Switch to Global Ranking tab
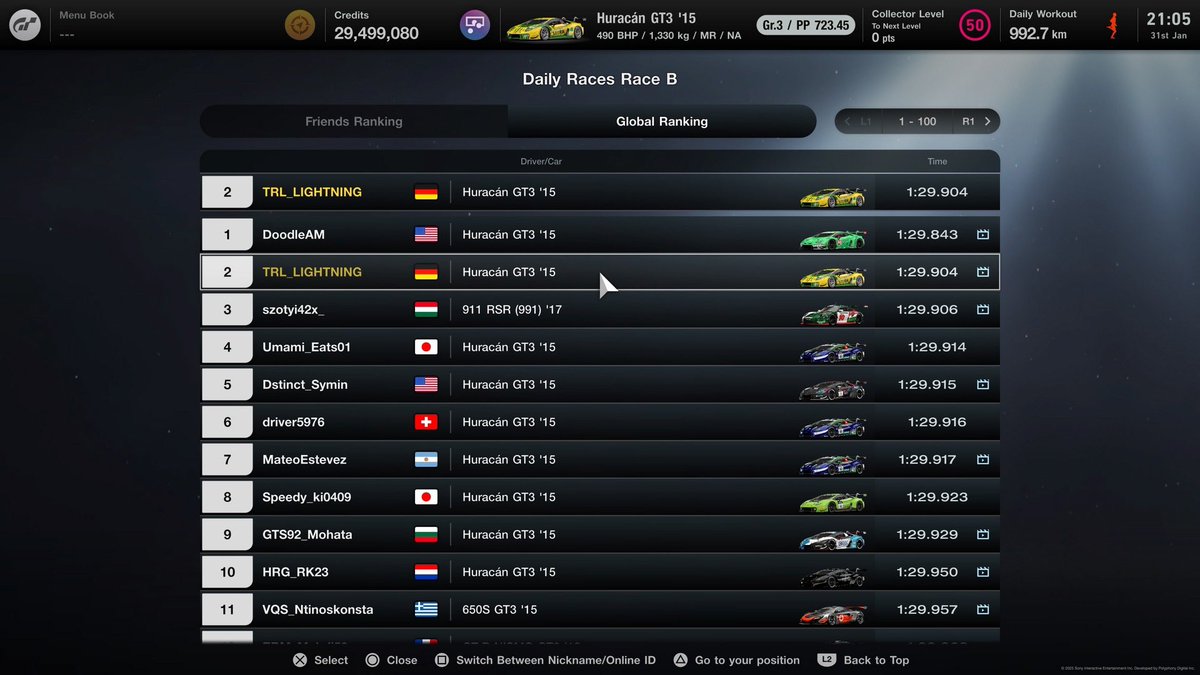1200x675 pixels. pos(662,121)
